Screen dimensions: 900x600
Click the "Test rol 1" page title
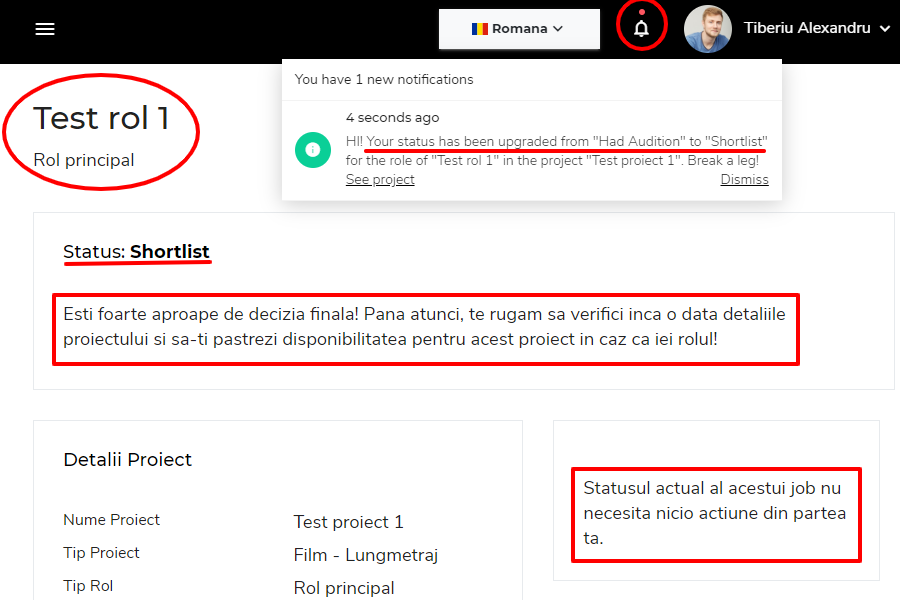101,118
